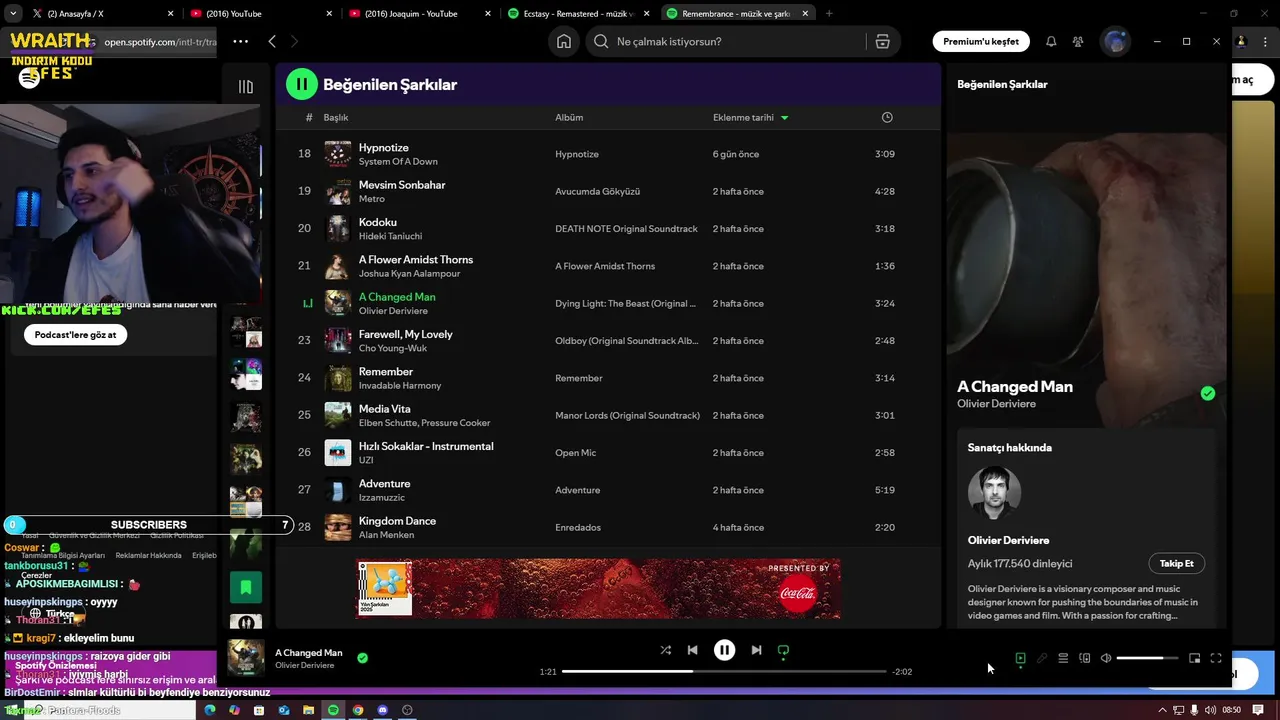This screenshot has height=720, width=1280.
Task: Sort by the Başlık column header
Action: 336,117
